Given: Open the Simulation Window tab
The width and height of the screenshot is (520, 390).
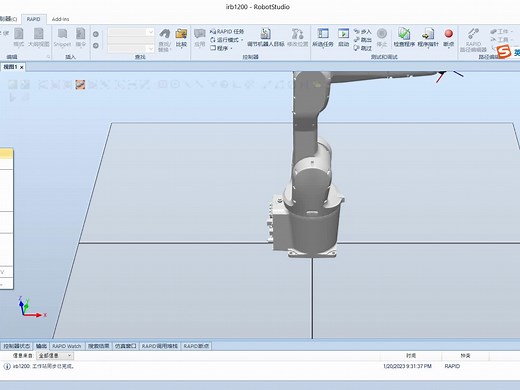Looking at the screenshot, I should tap(126, 346).
